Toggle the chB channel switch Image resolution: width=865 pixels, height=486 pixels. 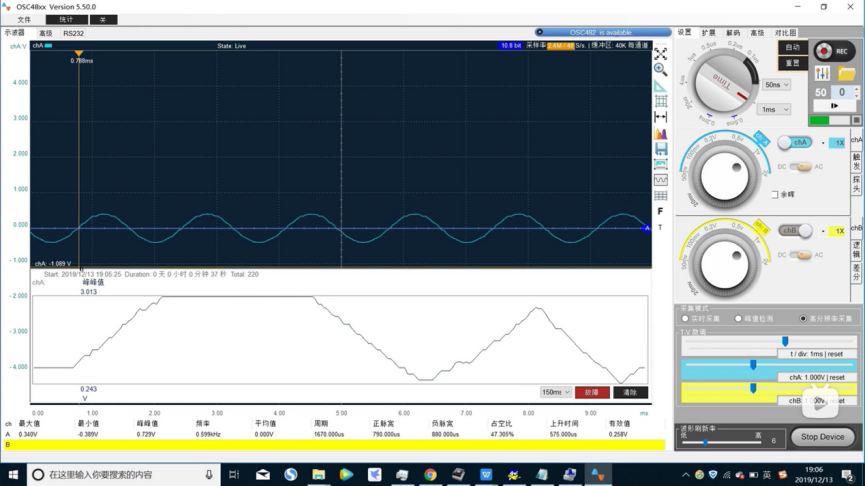coord(795,231)
